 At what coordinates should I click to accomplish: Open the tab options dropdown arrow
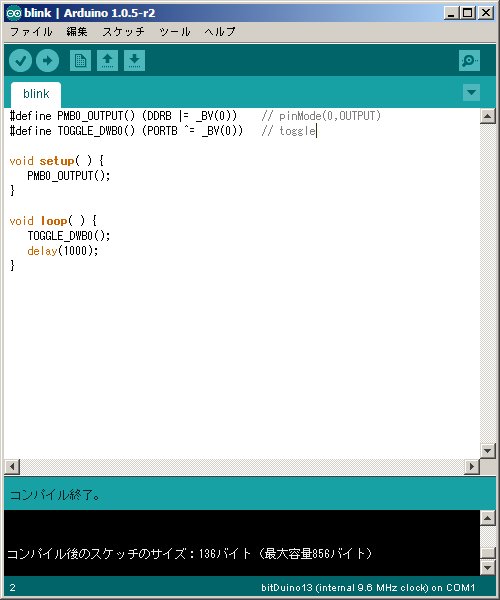[x=471, y=93]
